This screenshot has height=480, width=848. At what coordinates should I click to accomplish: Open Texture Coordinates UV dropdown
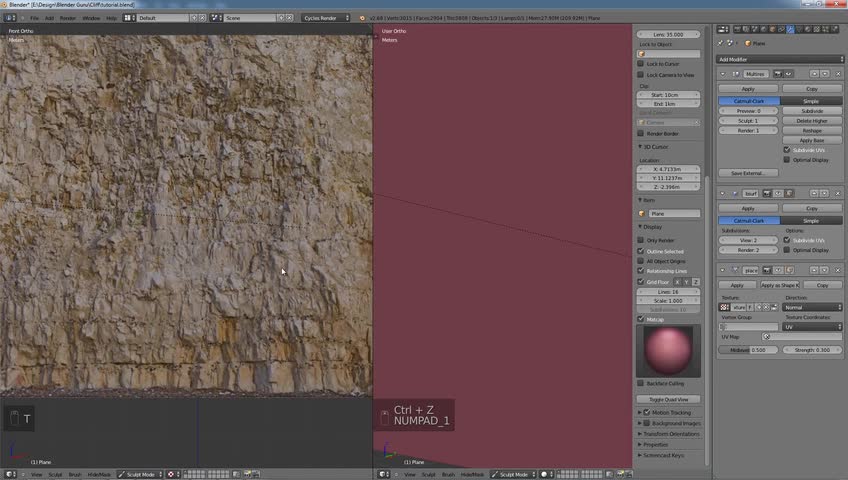(x=812, y=326)
